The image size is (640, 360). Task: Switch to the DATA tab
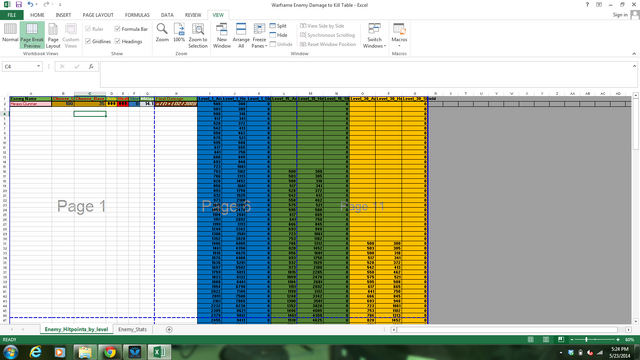(167, 15)
